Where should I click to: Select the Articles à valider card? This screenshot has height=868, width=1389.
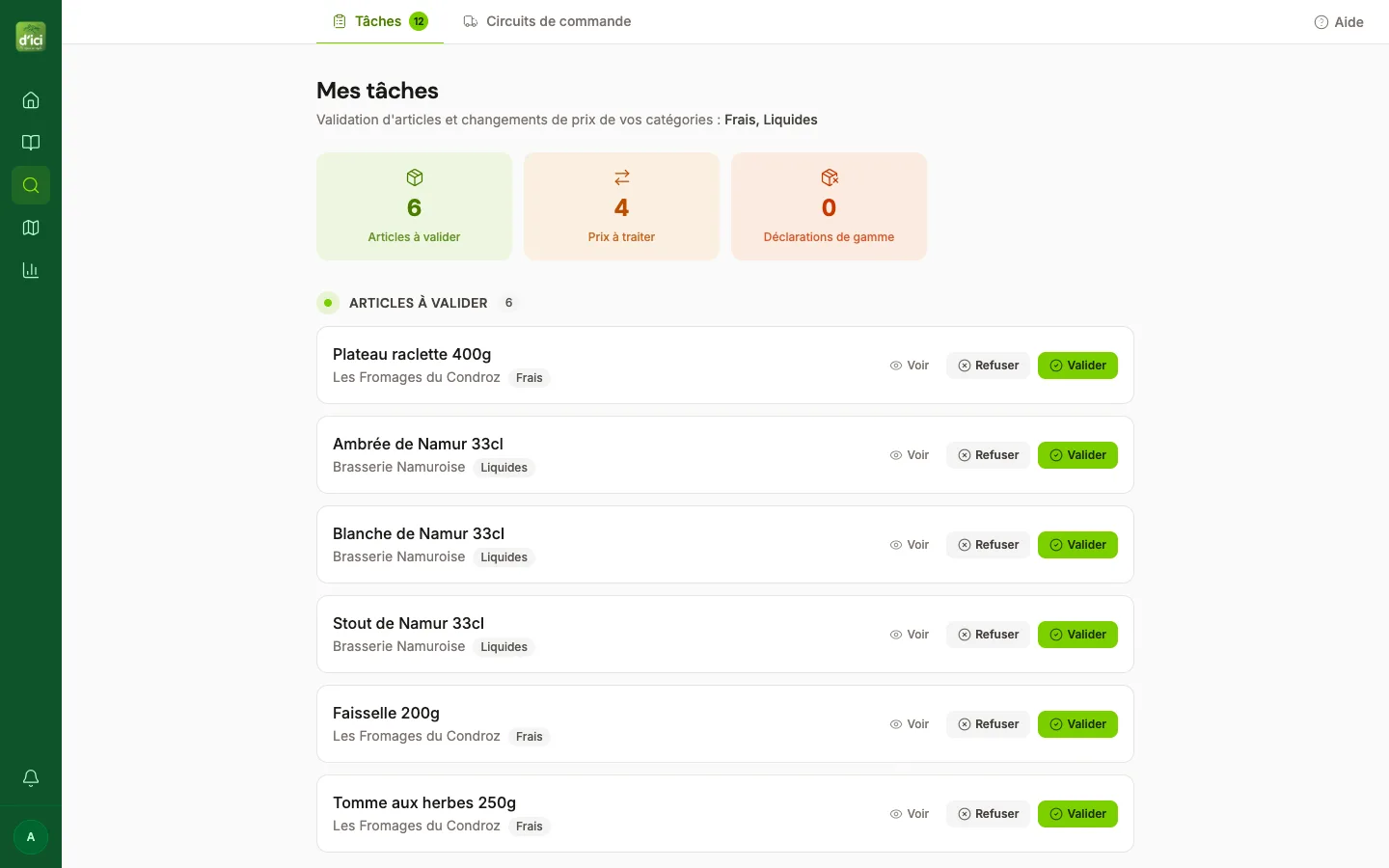coord(415,206)
